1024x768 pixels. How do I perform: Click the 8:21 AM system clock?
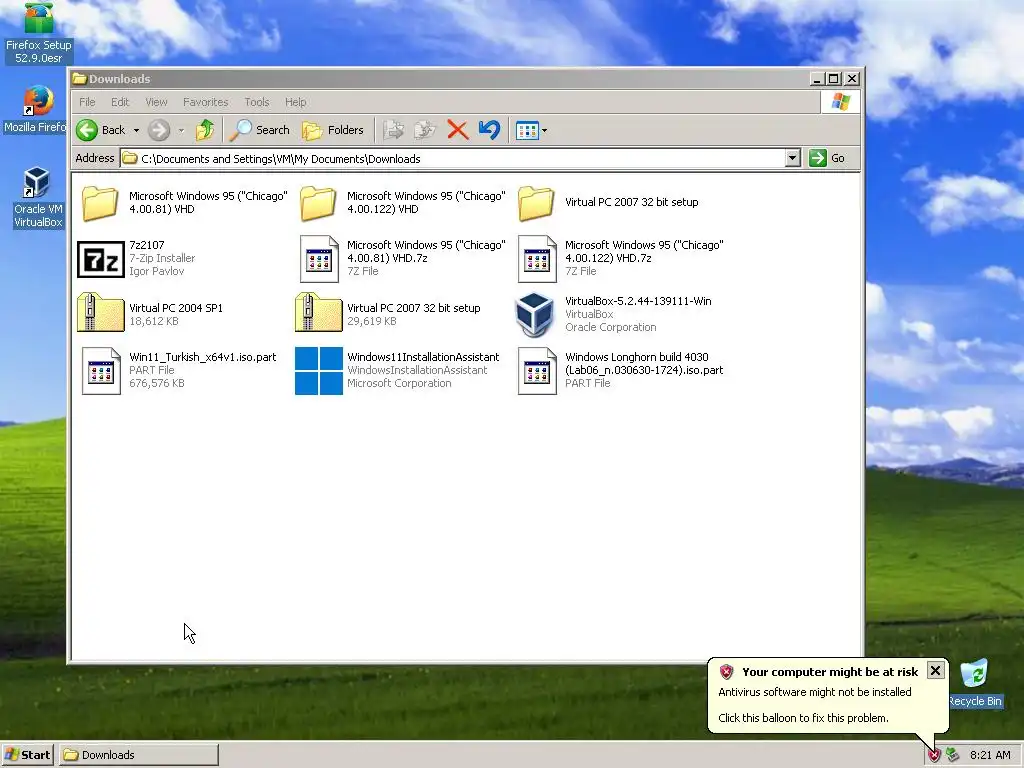(x=990, y=755)
